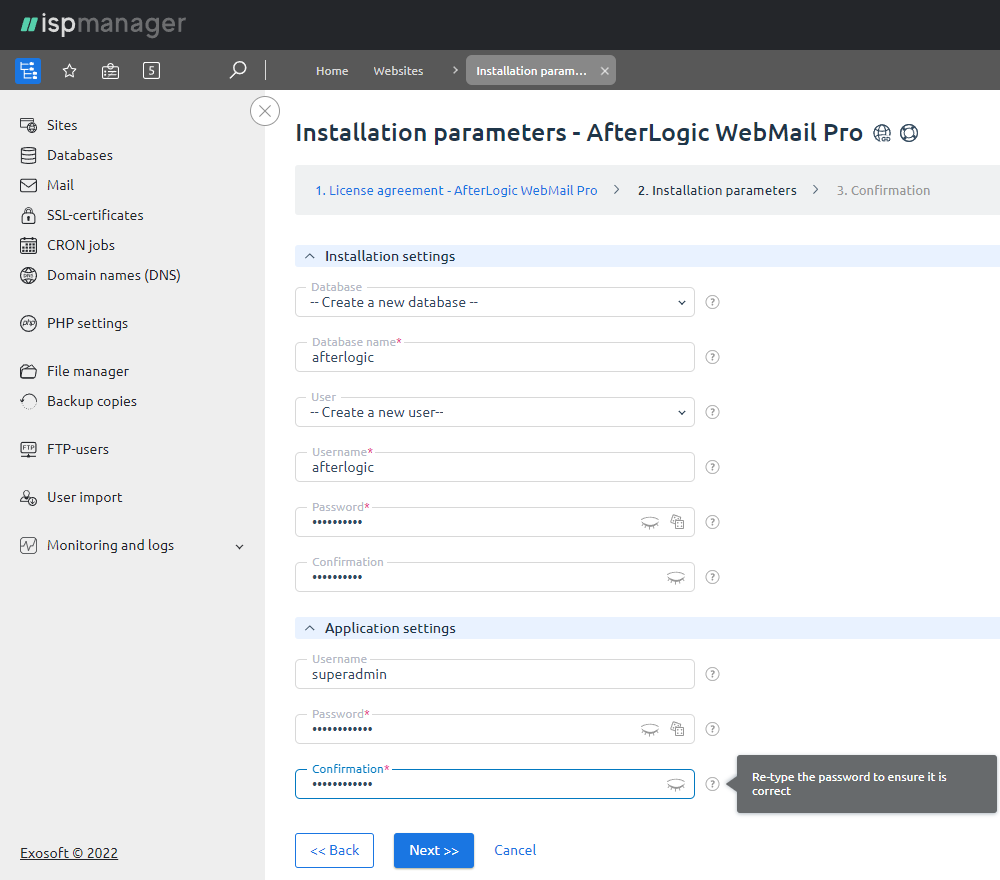Click the Next button to proceed
1000x880 pixels.
[433, 850]
